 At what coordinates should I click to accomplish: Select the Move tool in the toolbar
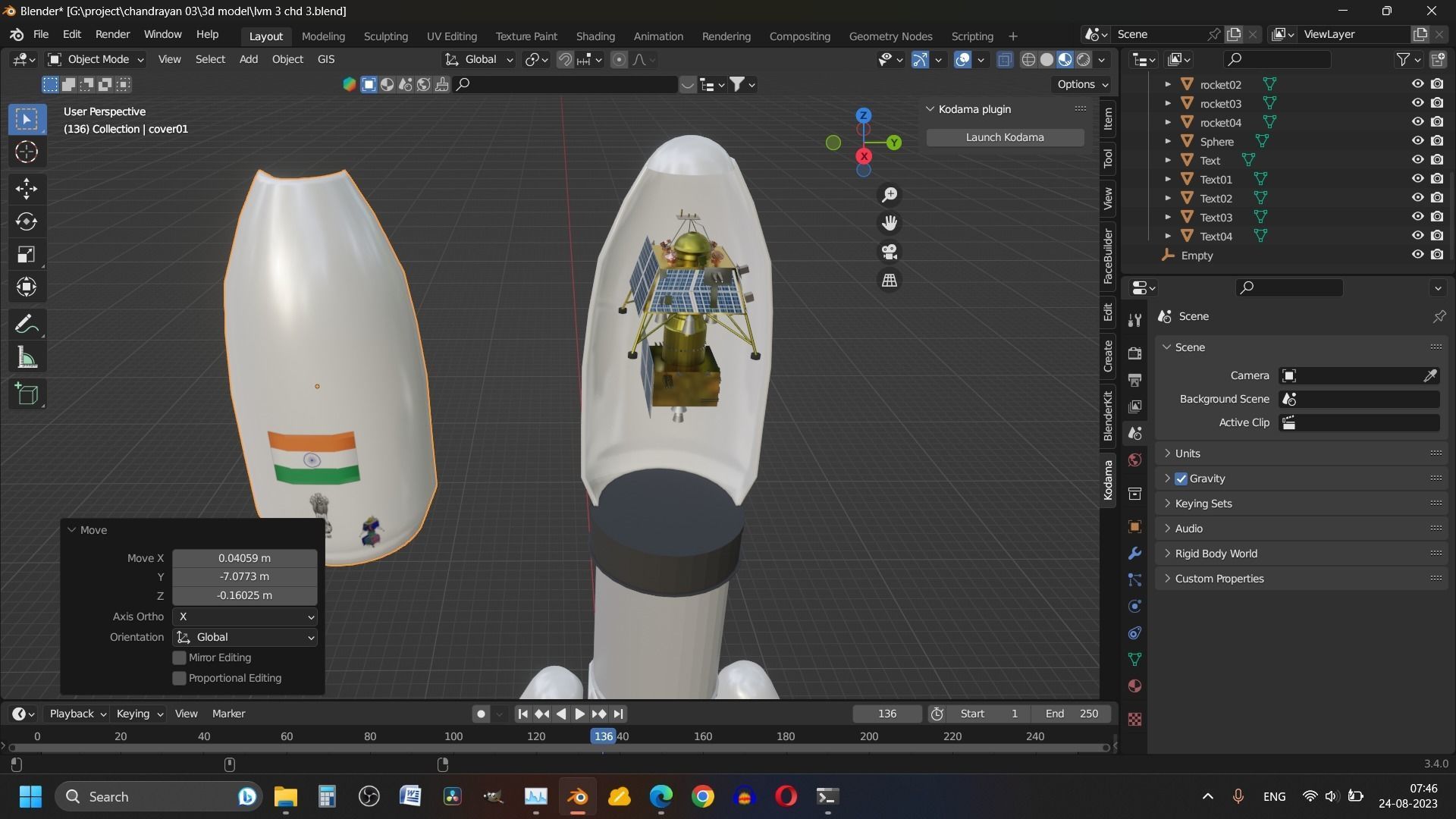(27, 189)
